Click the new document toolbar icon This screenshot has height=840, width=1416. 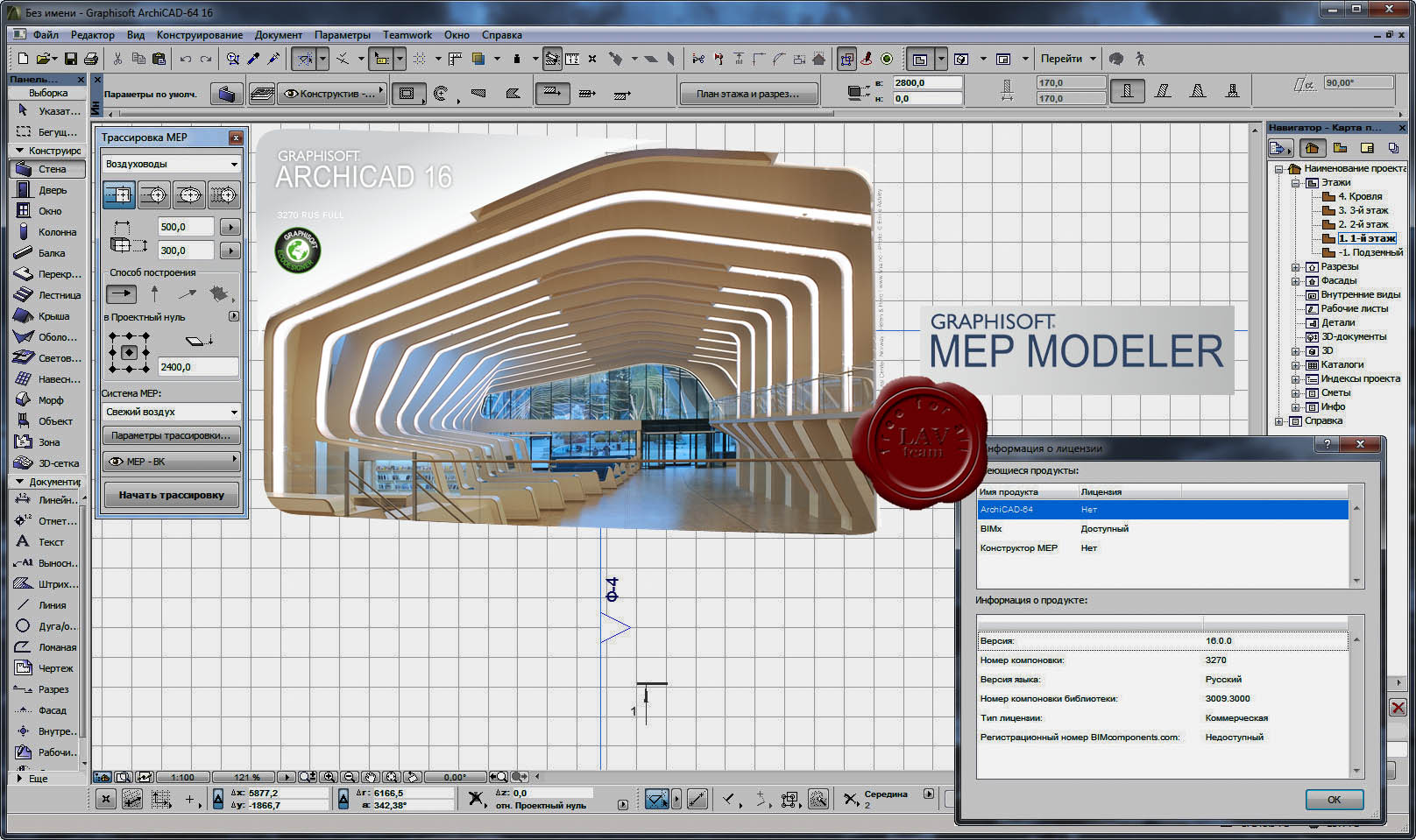(23, 59)
